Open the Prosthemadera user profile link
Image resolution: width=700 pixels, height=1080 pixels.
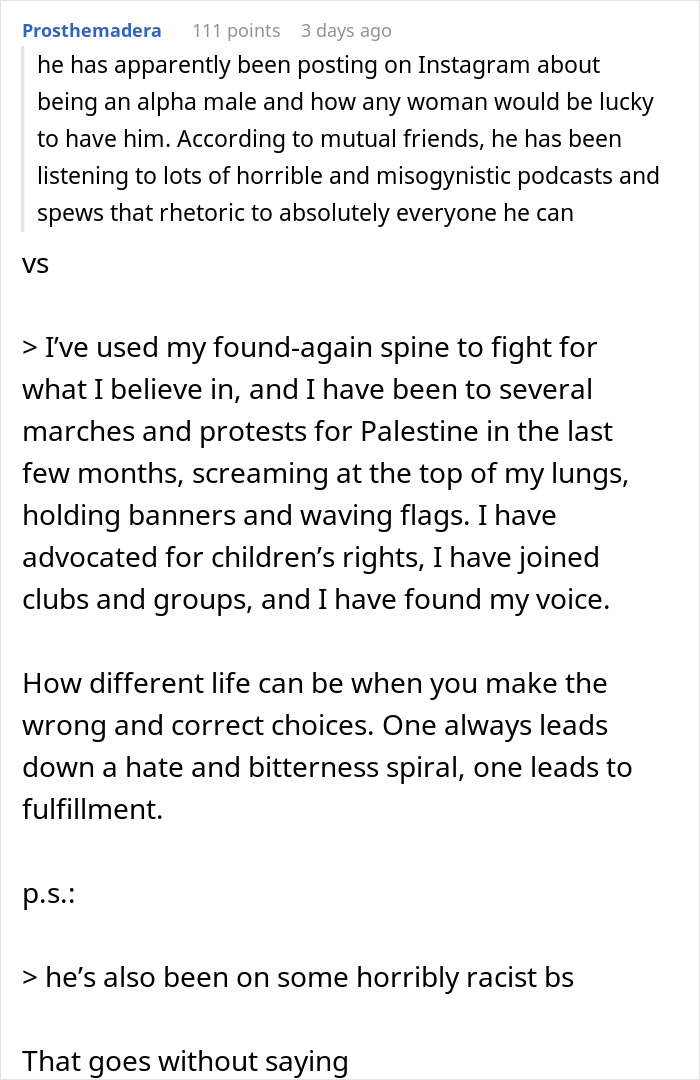click(92, 30)
